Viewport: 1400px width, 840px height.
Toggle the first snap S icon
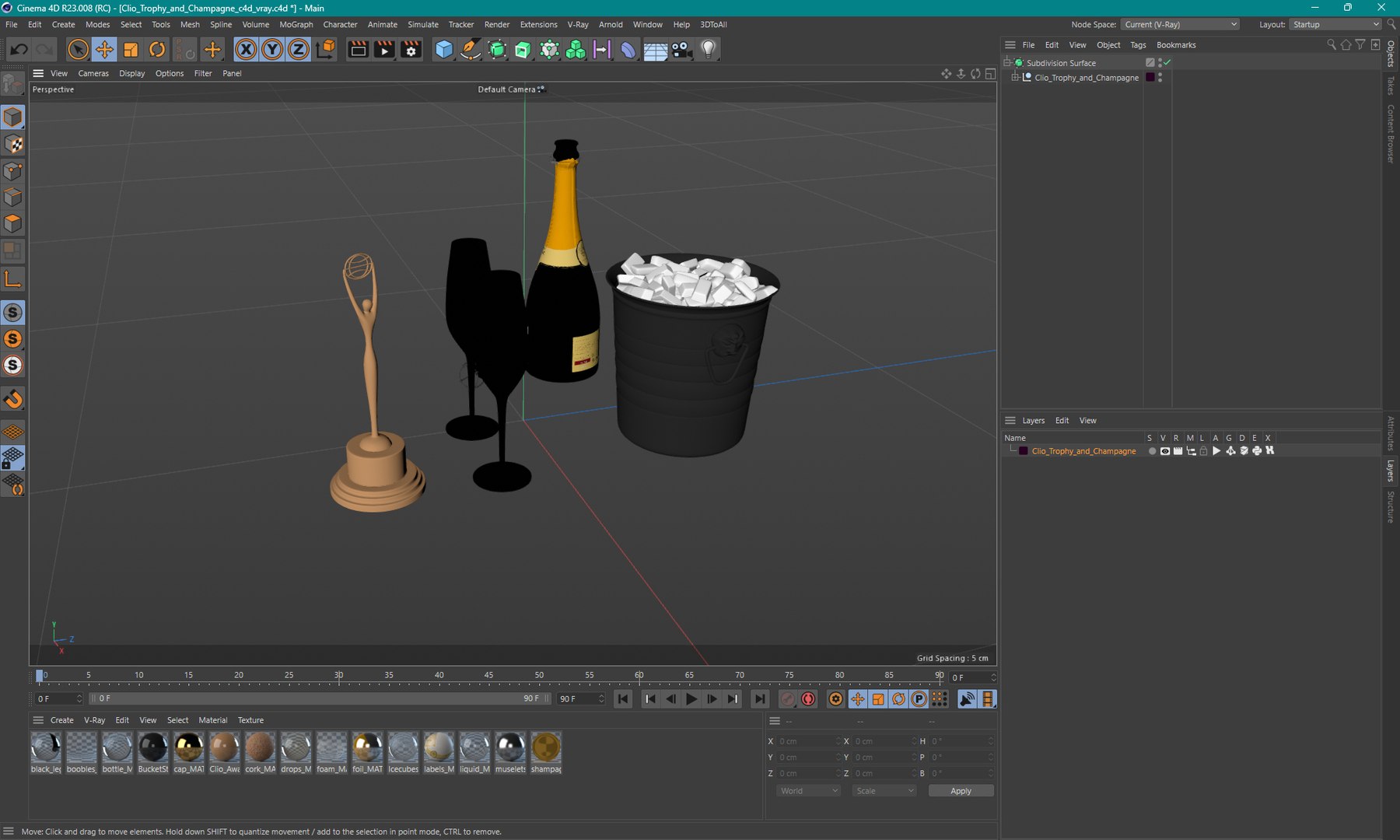click(13, 313)
